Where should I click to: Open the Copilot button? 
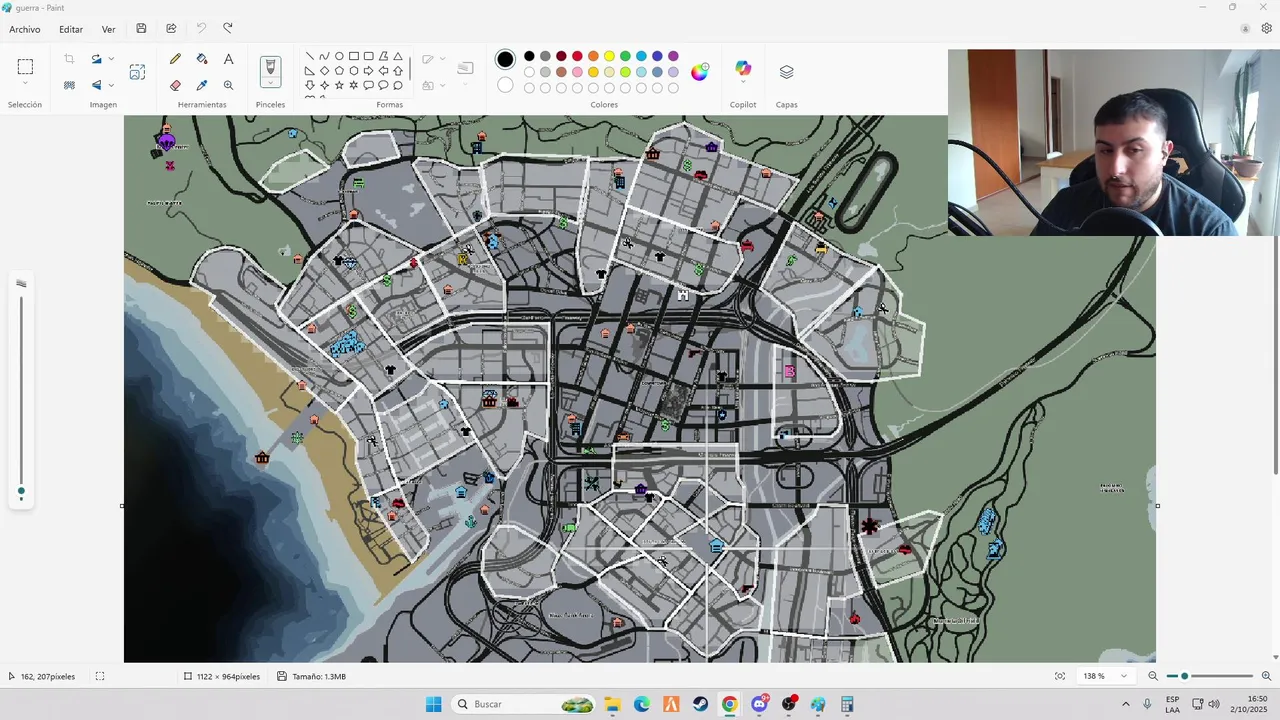tap(743, 68)
